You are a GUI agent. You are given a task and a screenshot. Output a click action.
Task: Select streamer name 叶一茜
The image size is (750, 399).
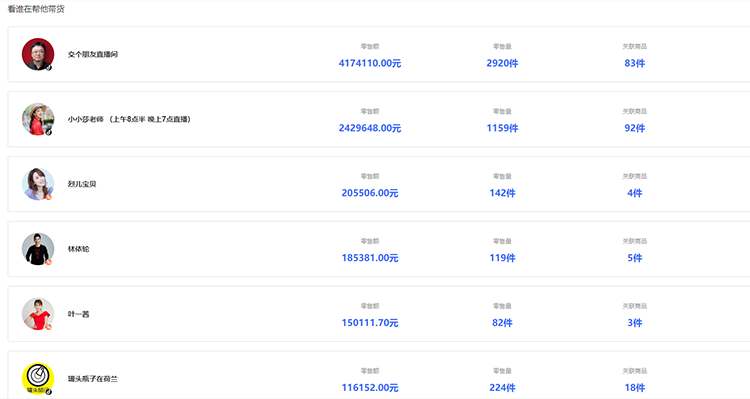tap(78, 314)
